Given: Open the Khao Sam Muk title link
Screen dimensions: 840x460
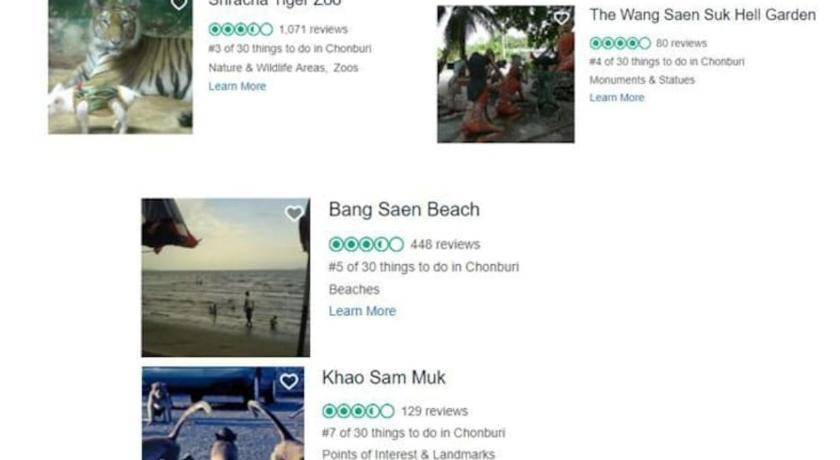Looking at the screenshot, I should (383, 378).
